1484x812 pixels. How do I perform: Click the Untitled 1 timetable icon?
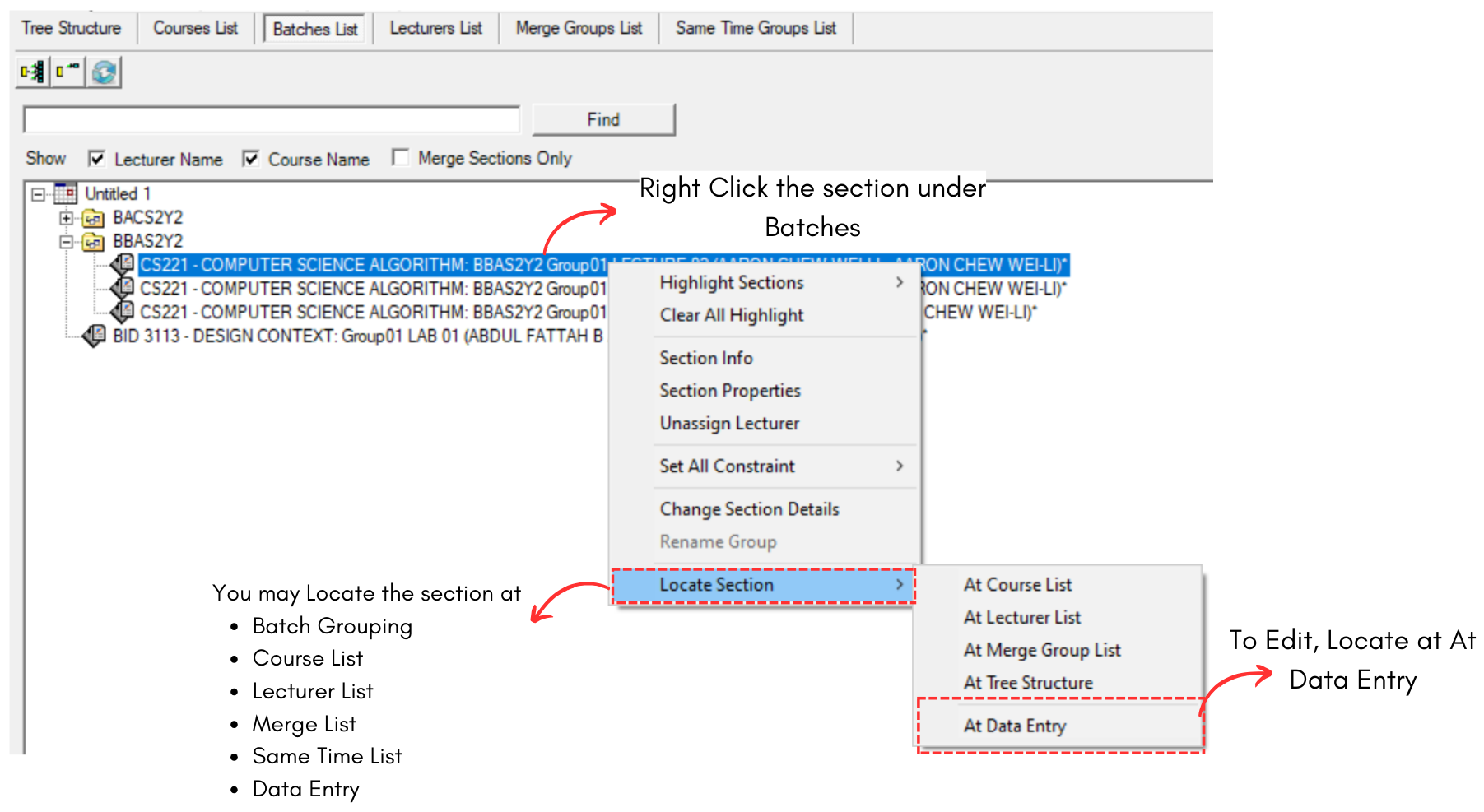66,194
